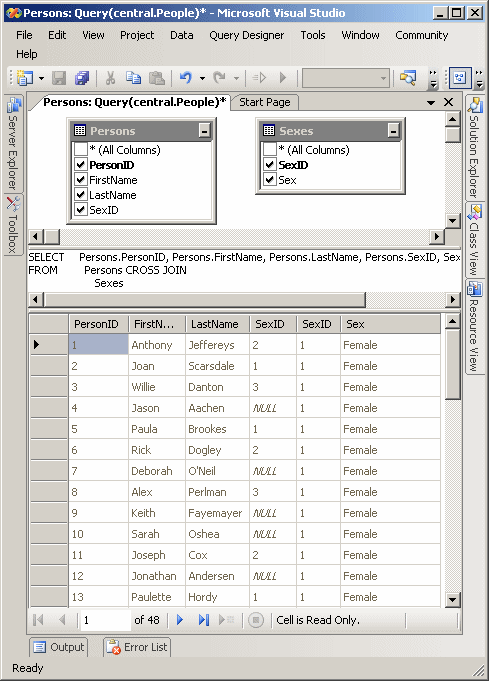Collapse the Persons table window
This screenshot has height=681, width=489.
204,130
